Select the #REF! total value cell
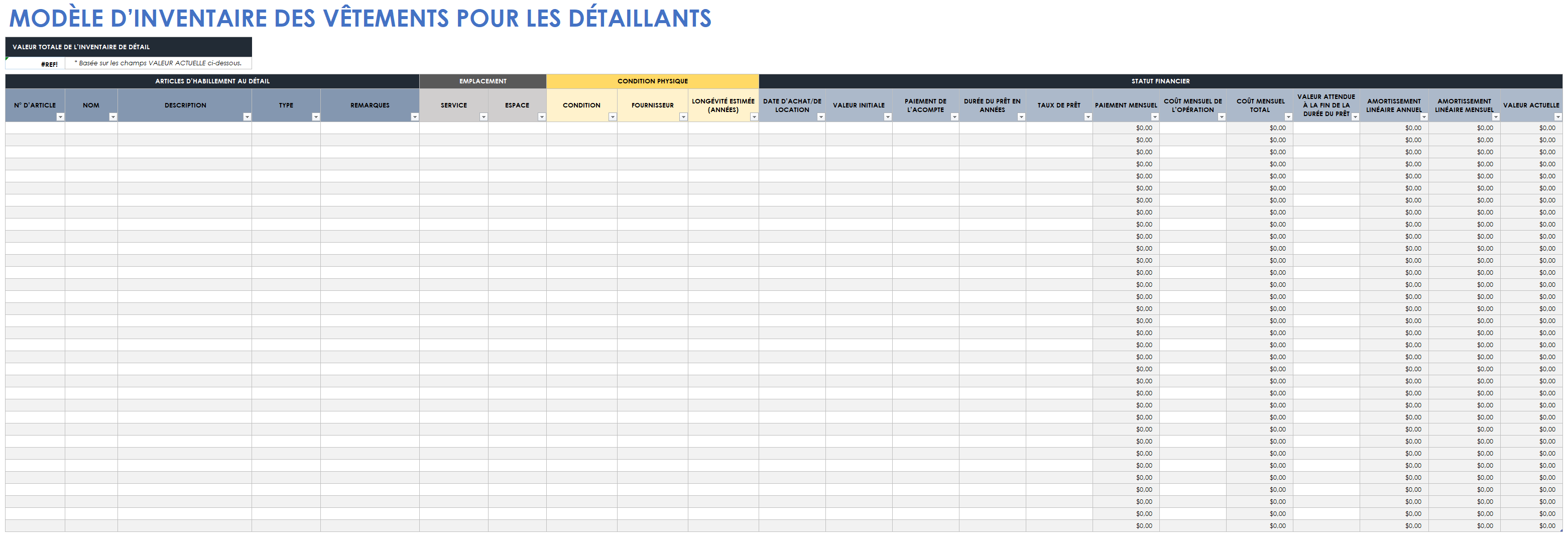The width and height of the screenshot is (1568, 538). click(35, 63)
